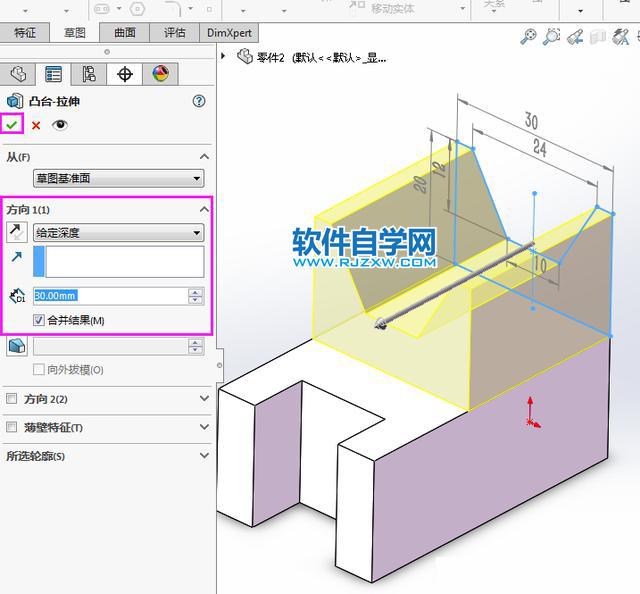Open ConfigurationManager tab icon
640x594 pixels.
coord(89,74)
